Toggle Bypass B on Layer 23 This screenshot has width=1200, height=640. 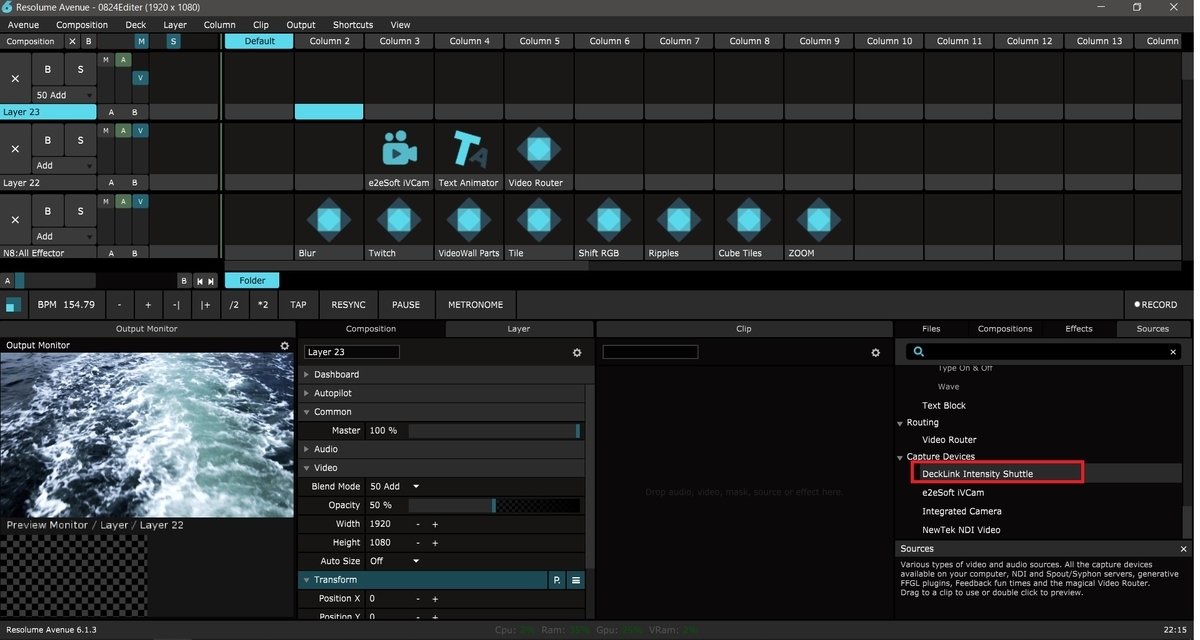pos(47,70)
